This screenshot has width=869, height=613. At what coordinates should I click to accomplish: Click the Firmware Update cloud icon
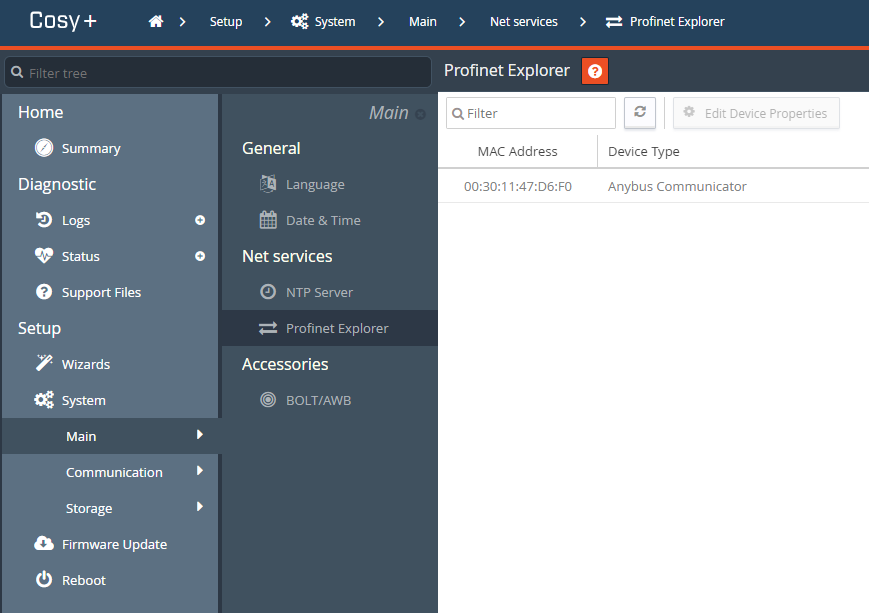tap(44, 543)
